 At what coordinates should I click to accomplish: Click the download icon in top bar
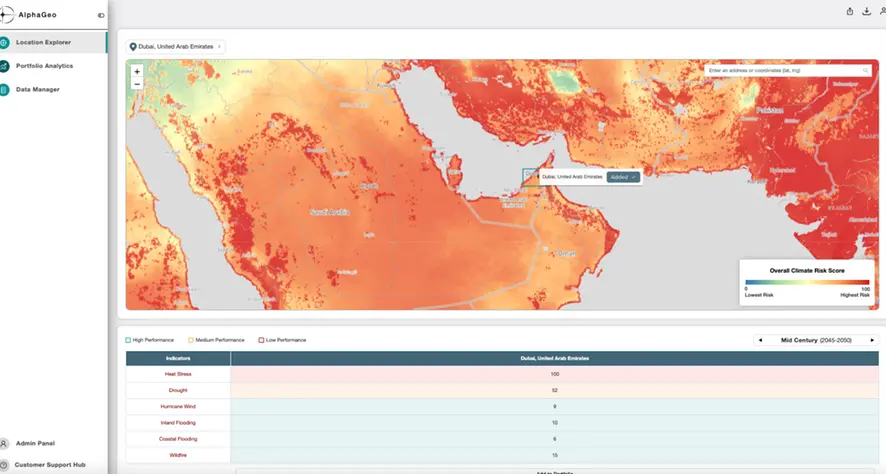point(866,11)
